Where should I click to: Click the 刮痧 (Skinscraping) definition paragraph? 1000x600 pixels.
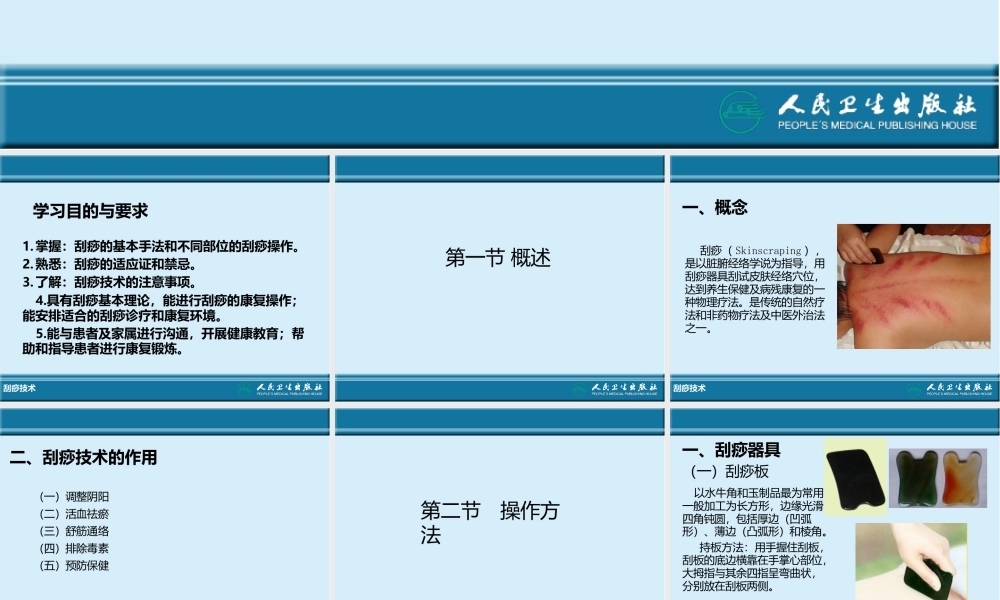pyautogui.click(x=754, y=289)
